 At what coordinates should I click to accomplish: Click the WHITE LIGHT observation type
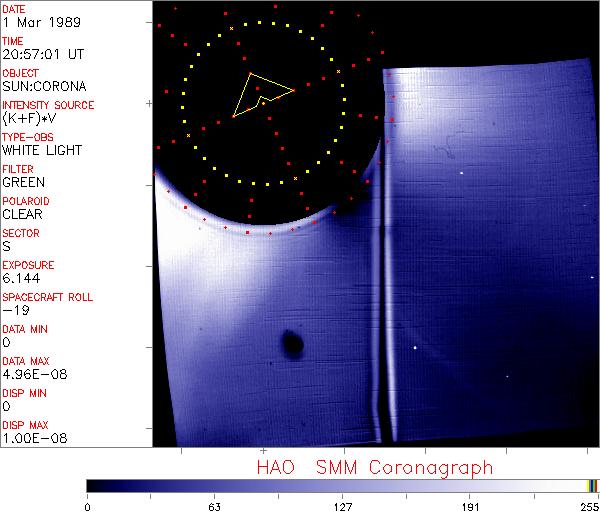pos(42,150)
